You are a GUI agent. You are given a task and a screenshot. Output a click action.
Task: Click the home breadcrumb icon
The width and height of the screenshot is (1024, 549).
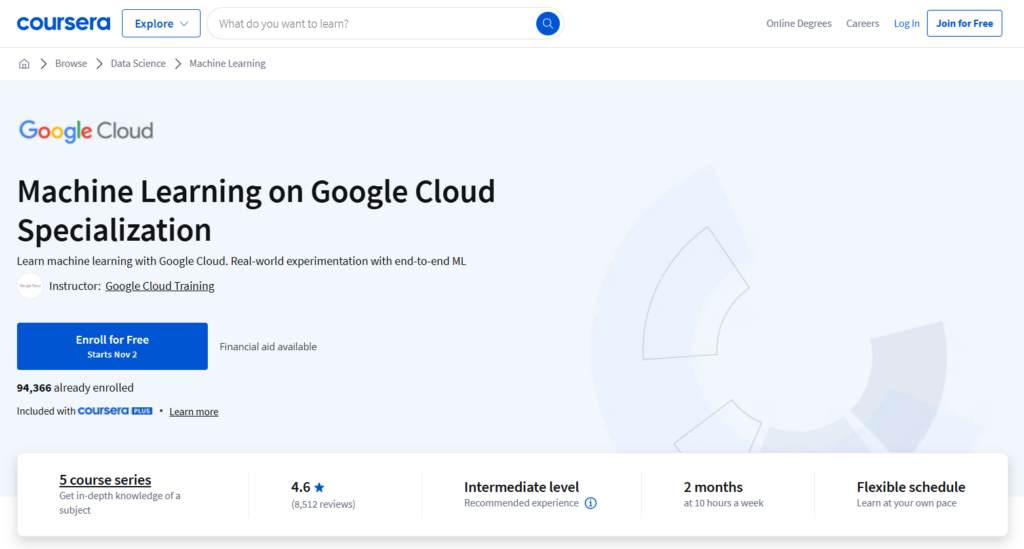tap(24, 63)
